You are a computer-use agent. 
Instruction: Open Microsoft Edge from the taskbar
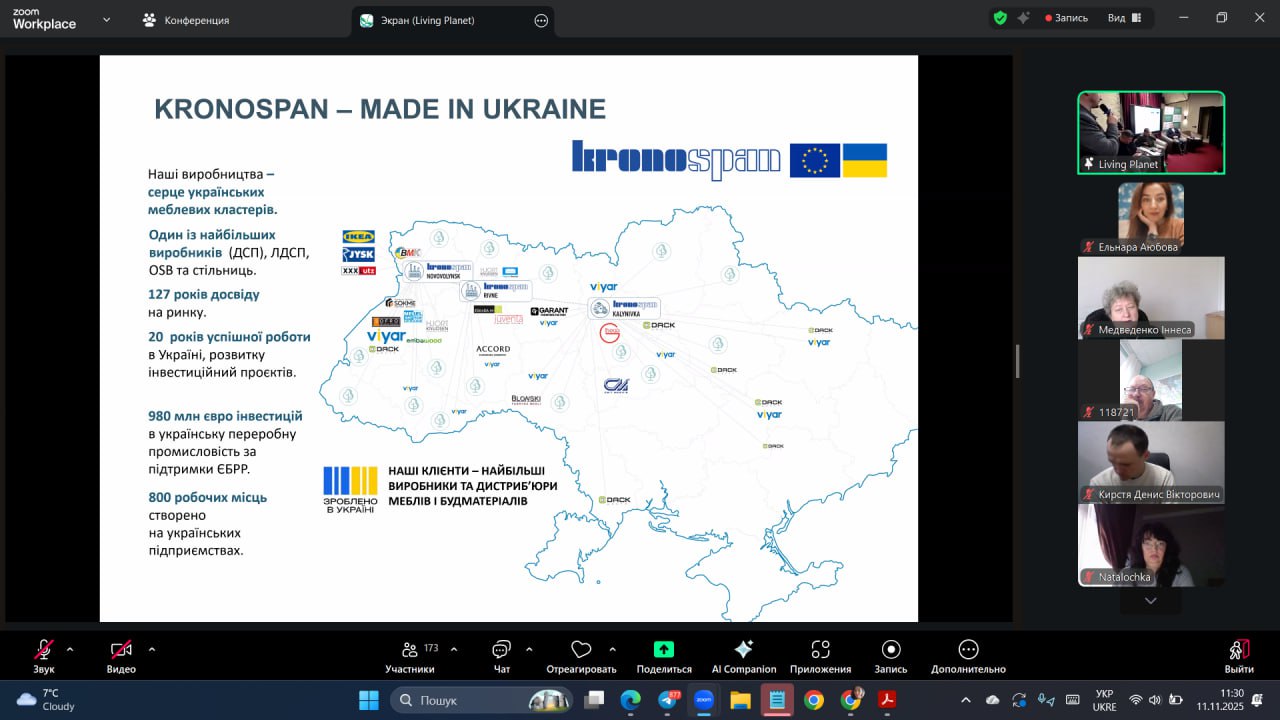tap(631, 700)
